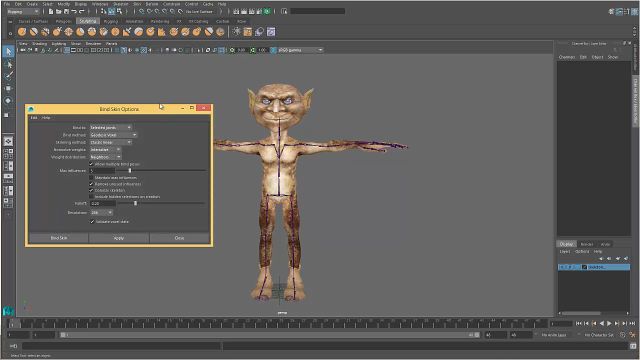Click the go to end playback icon
Screen dimensions: 640x360
coord(632,323)
